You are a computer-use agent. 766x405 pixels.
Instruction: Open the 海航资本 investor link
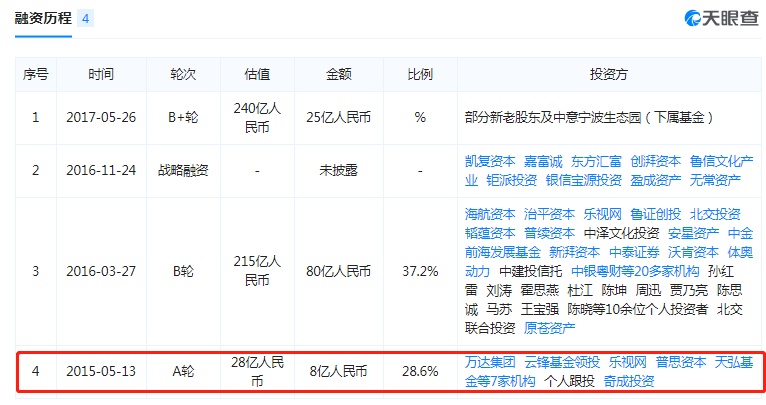coord(490,214)
